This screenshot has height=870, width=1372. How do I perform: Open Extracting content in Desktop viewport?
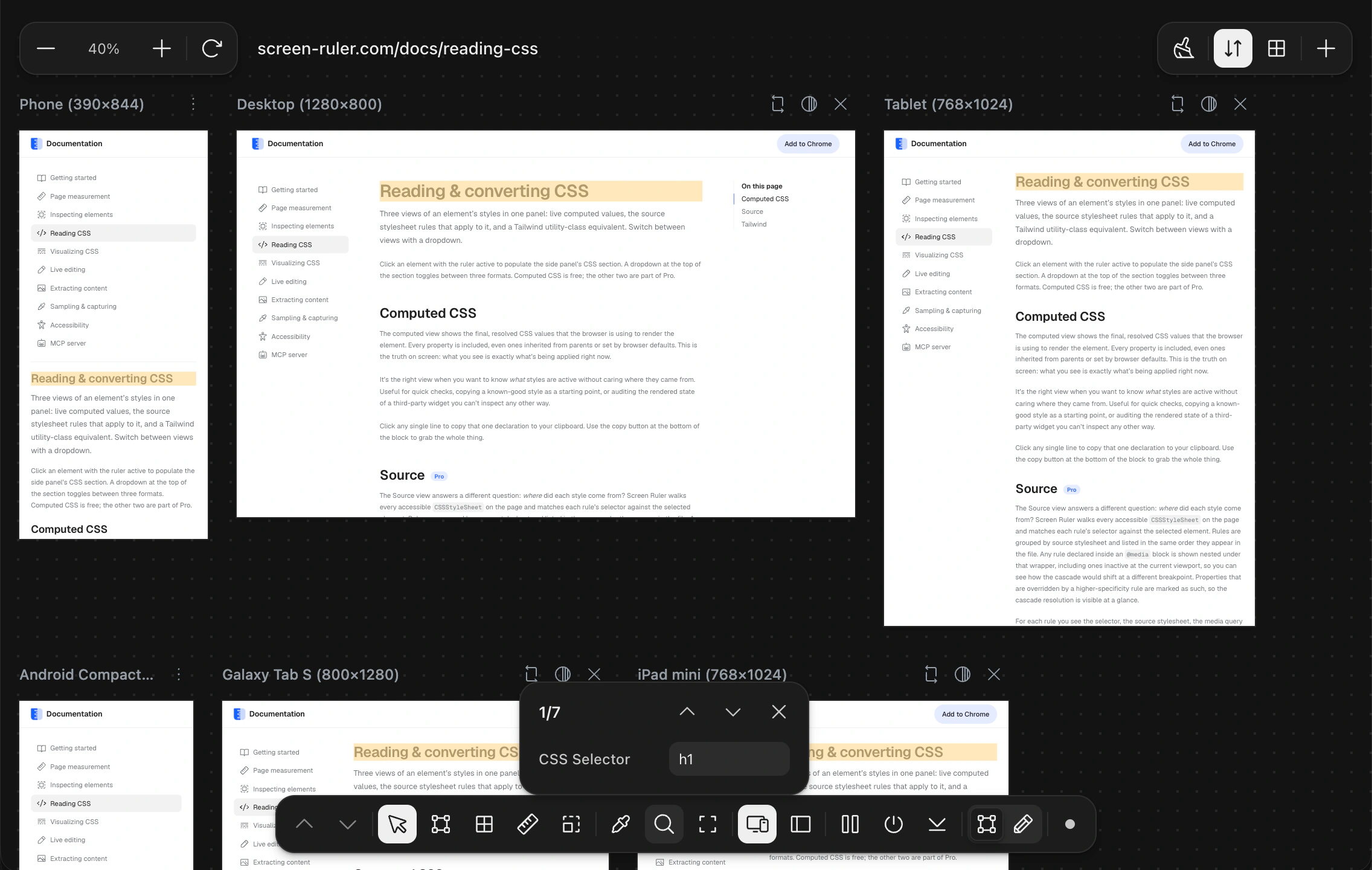pos(300,300)
